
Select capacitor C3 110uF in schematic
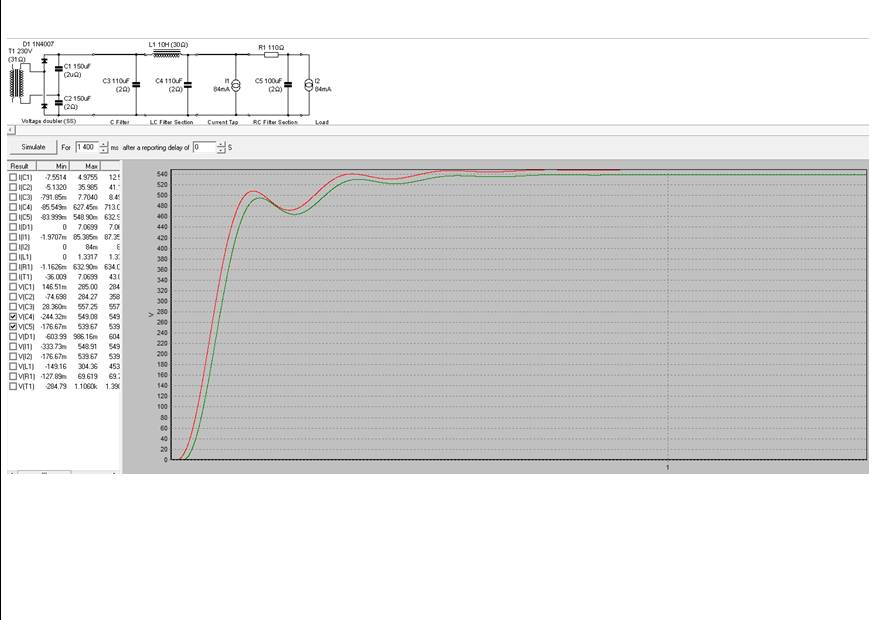(136, 85)
